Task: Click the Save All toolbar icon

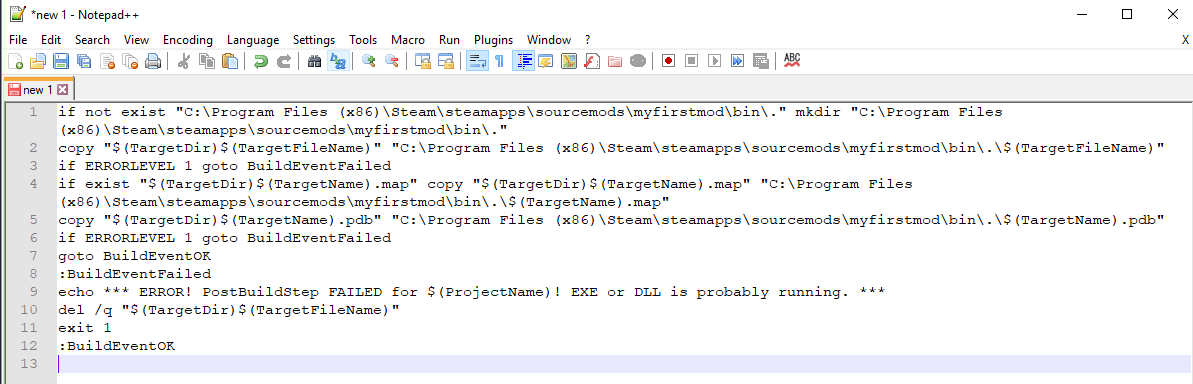Action: [84, 62]
